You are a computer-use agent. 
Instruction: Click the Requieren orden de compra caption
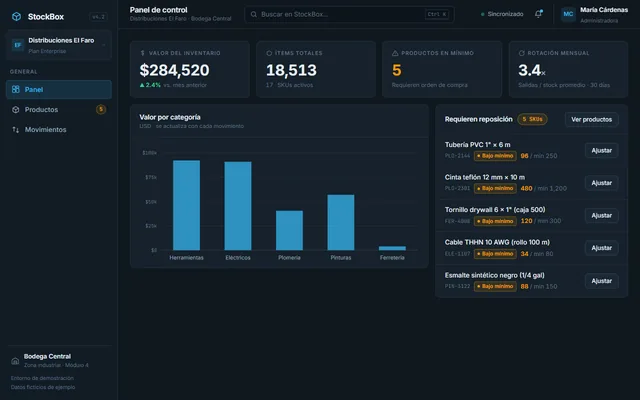(429, 85)
